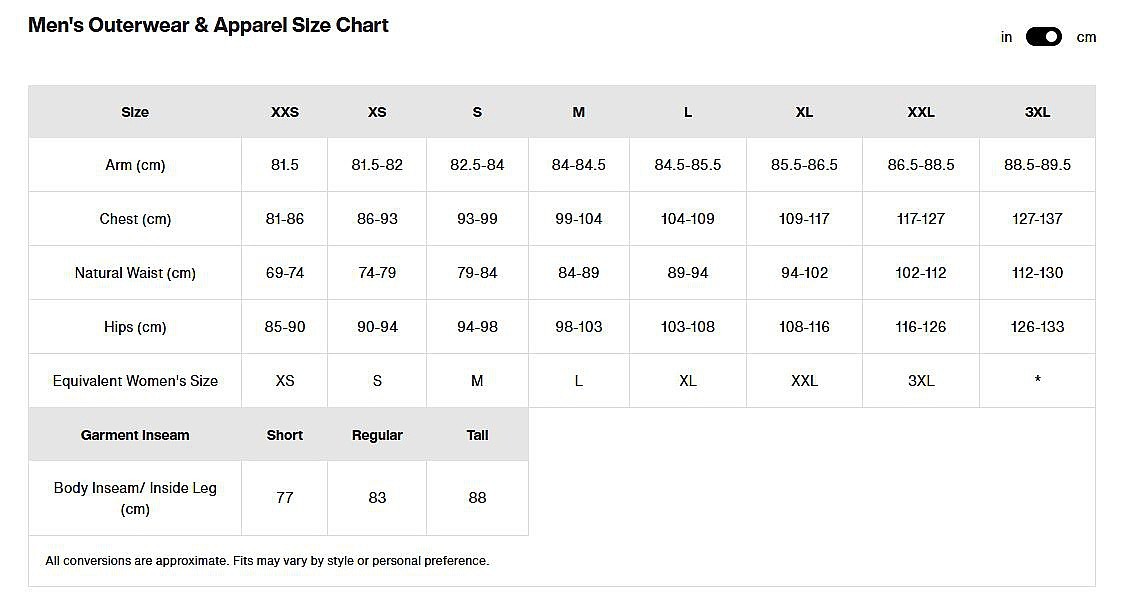The width and height of the screenshot is (1124, 609).
Task: Select the Short inseam column header
Action: click(285, 435)
